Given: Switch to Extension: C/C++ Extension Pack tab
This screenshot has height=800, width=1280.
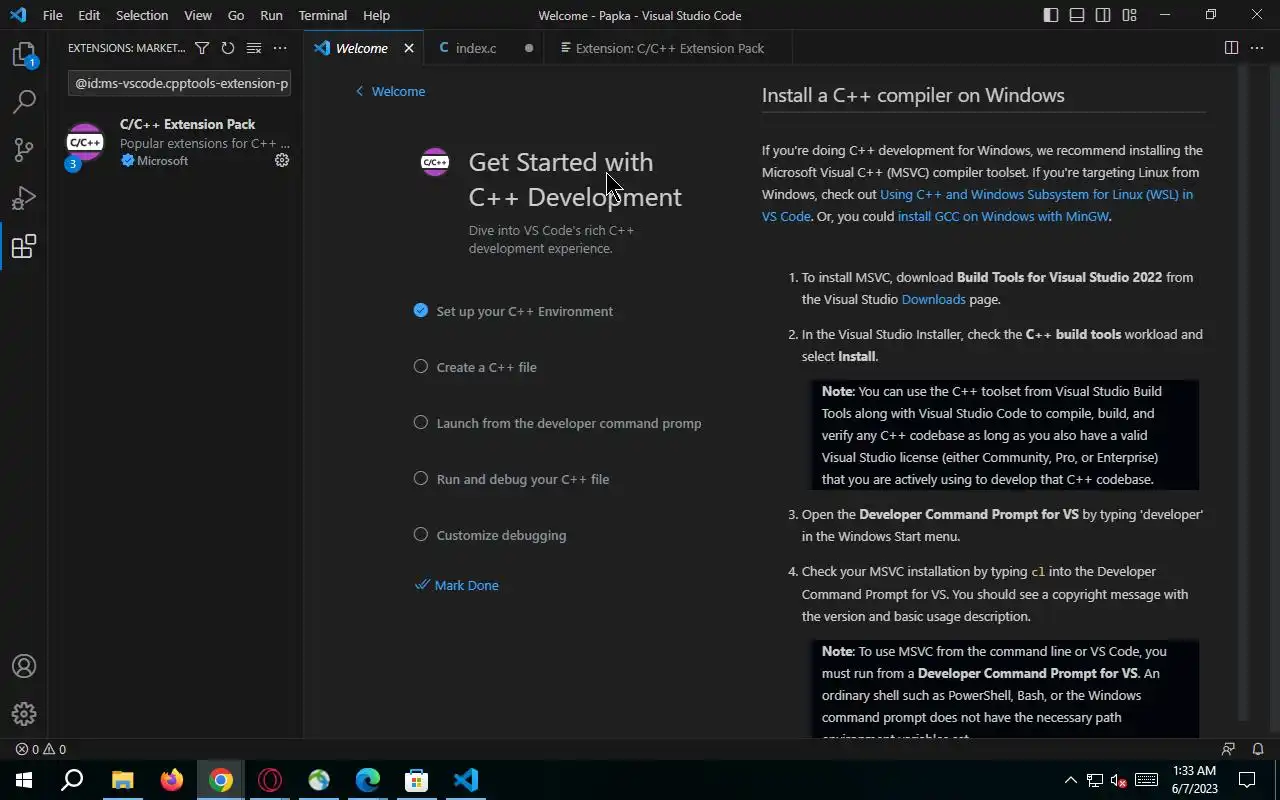Looking at the screenshot, I should coord(670,48).
